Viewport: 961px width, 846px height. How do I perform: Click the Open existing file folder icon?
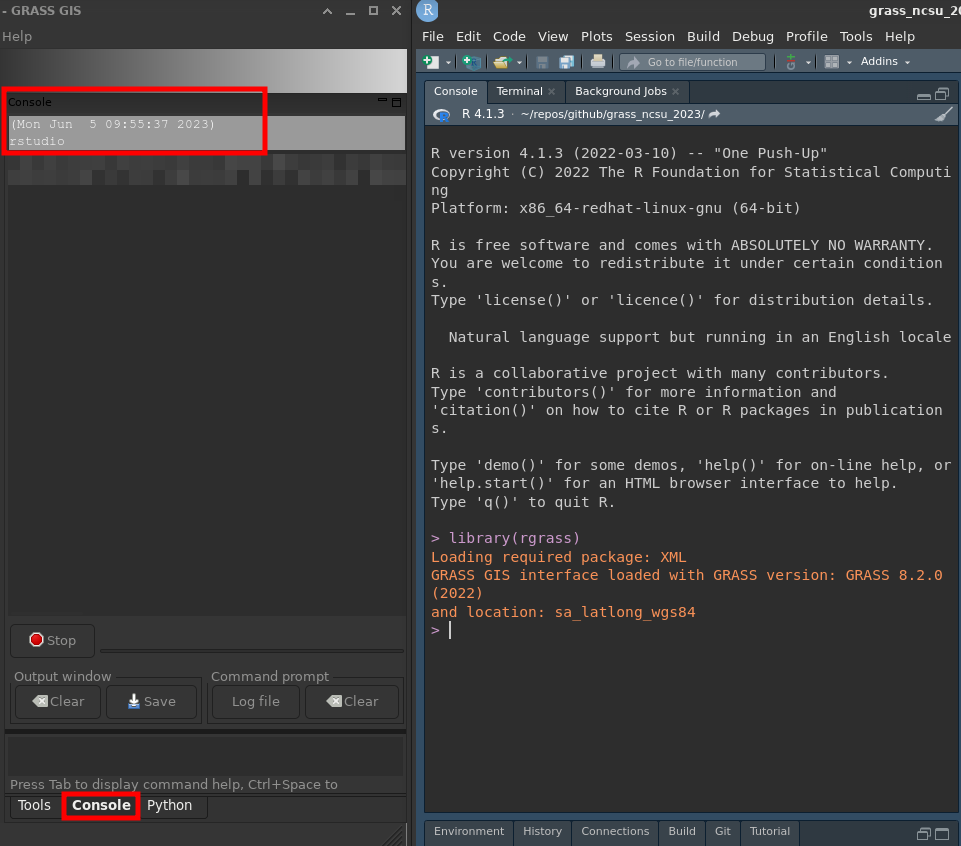click(503, 62)
